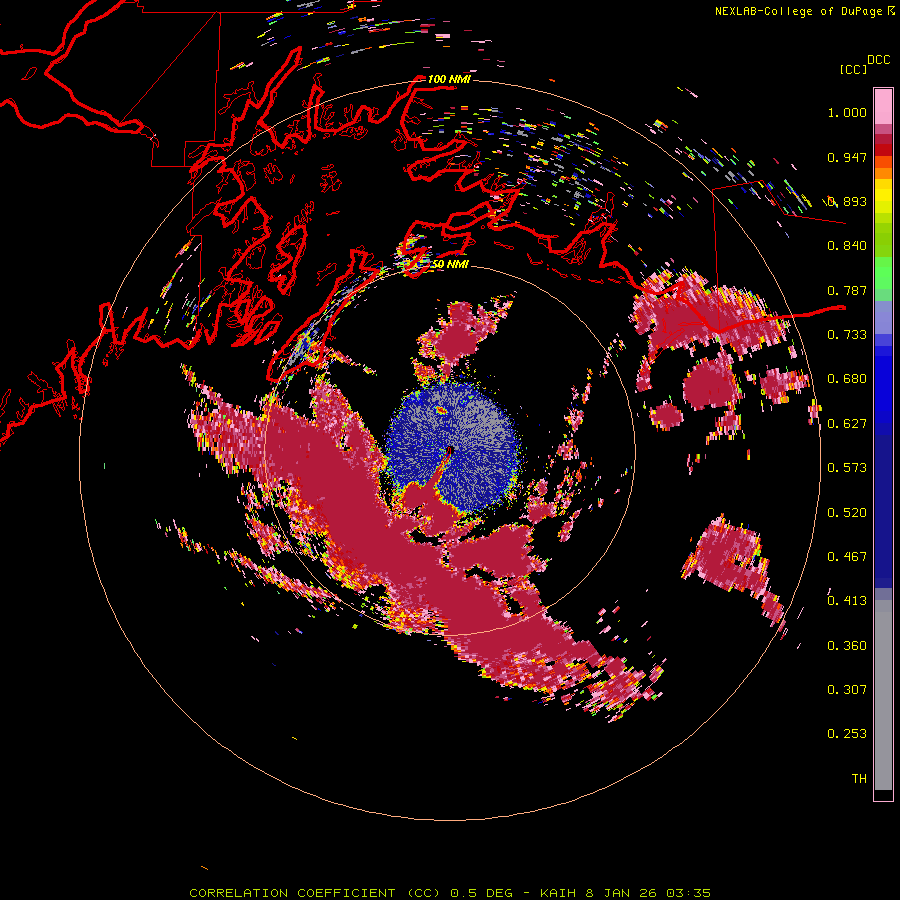
Task: Click the 0.733 legend value
Action: tap(847, 335)
